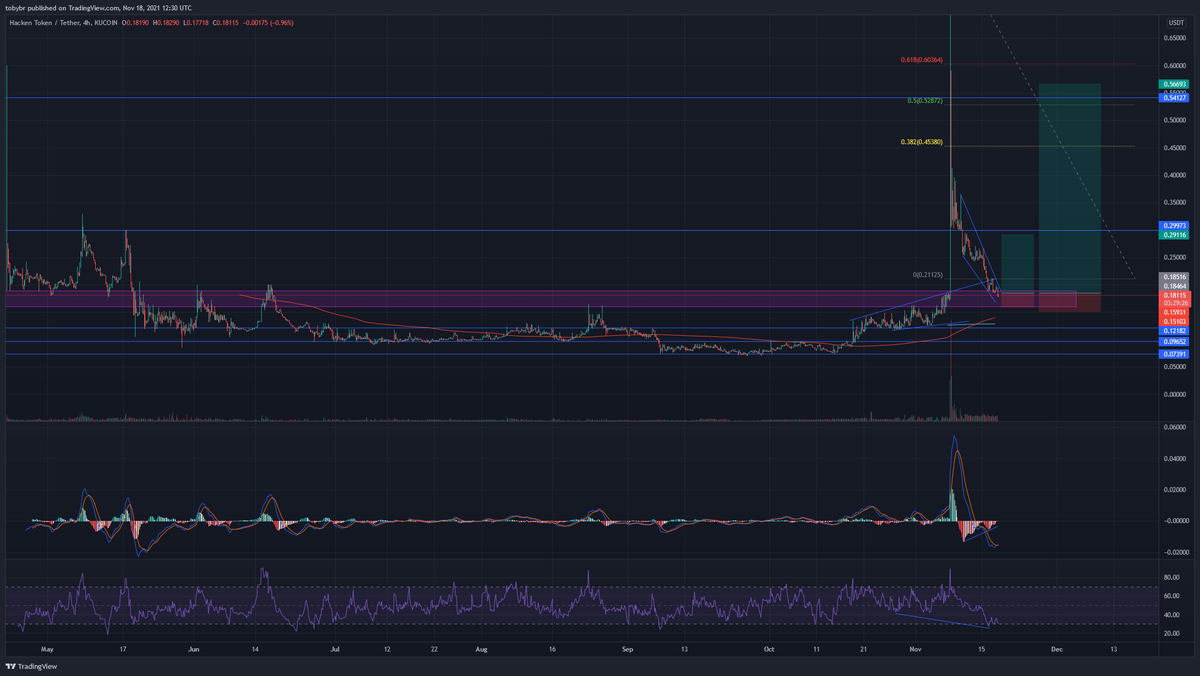Click the May label on time axis
The image size is (1200, 676).
tap(46, 649)
